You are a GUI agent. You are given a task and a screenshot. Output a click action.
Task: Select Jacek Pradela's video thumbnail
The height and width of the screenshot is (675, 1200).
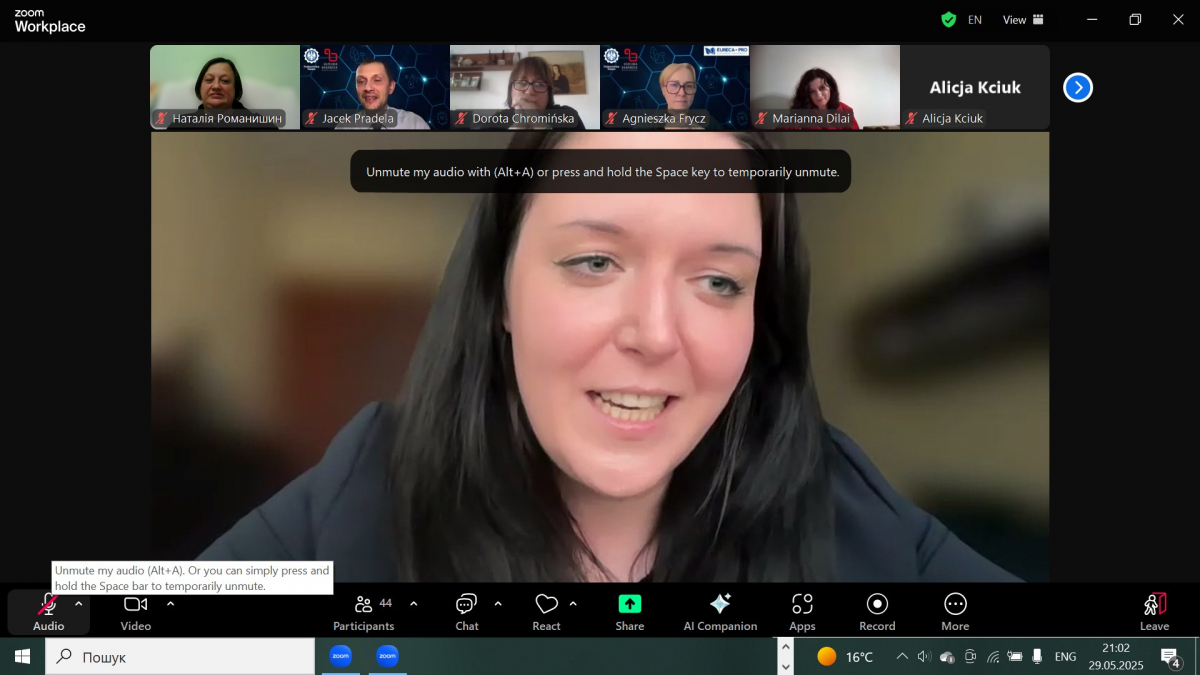pos(375,86)
